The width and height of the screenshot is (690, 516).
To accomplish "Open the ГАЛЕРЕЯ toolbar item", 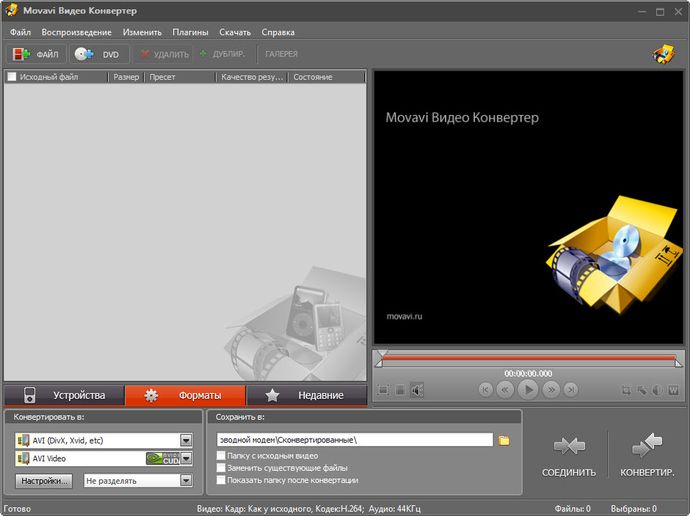I will coord(281,54).
